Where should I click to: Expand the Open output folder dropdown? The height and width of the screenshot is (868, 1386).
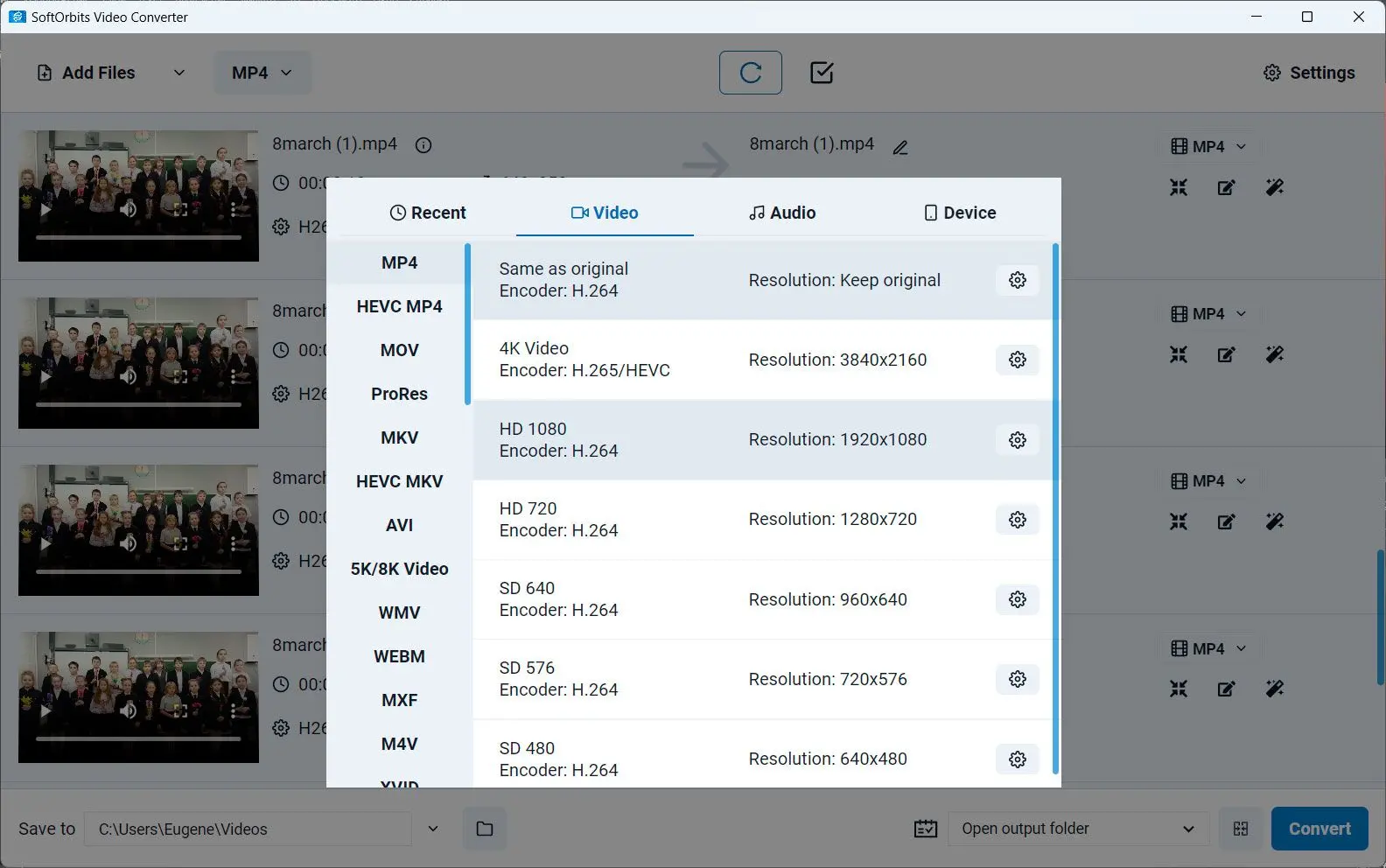(x=1187, y=829)
